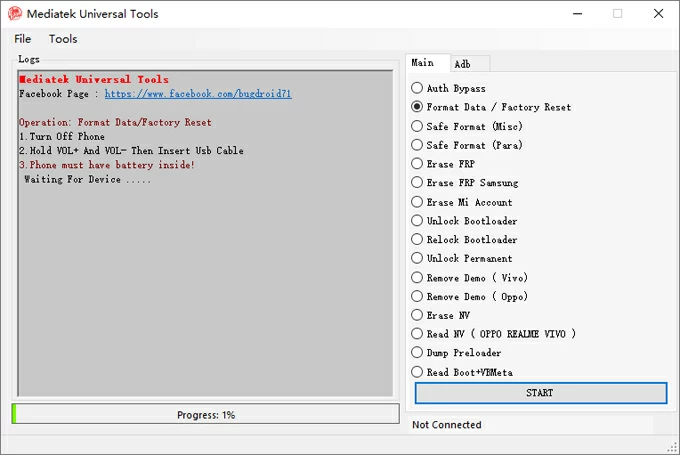Open the Tools menu

63,39
